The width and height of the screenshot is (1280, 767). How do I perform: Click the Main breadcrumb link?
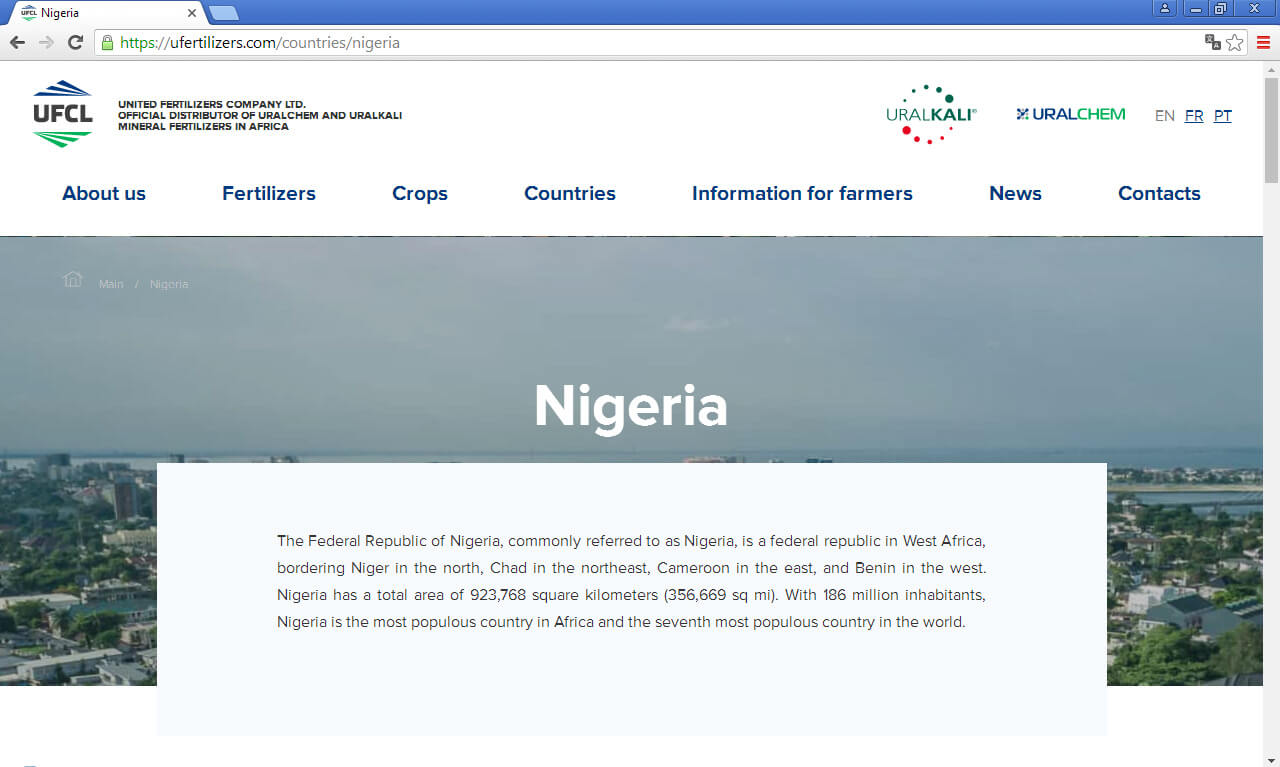[x=111, y=285]
